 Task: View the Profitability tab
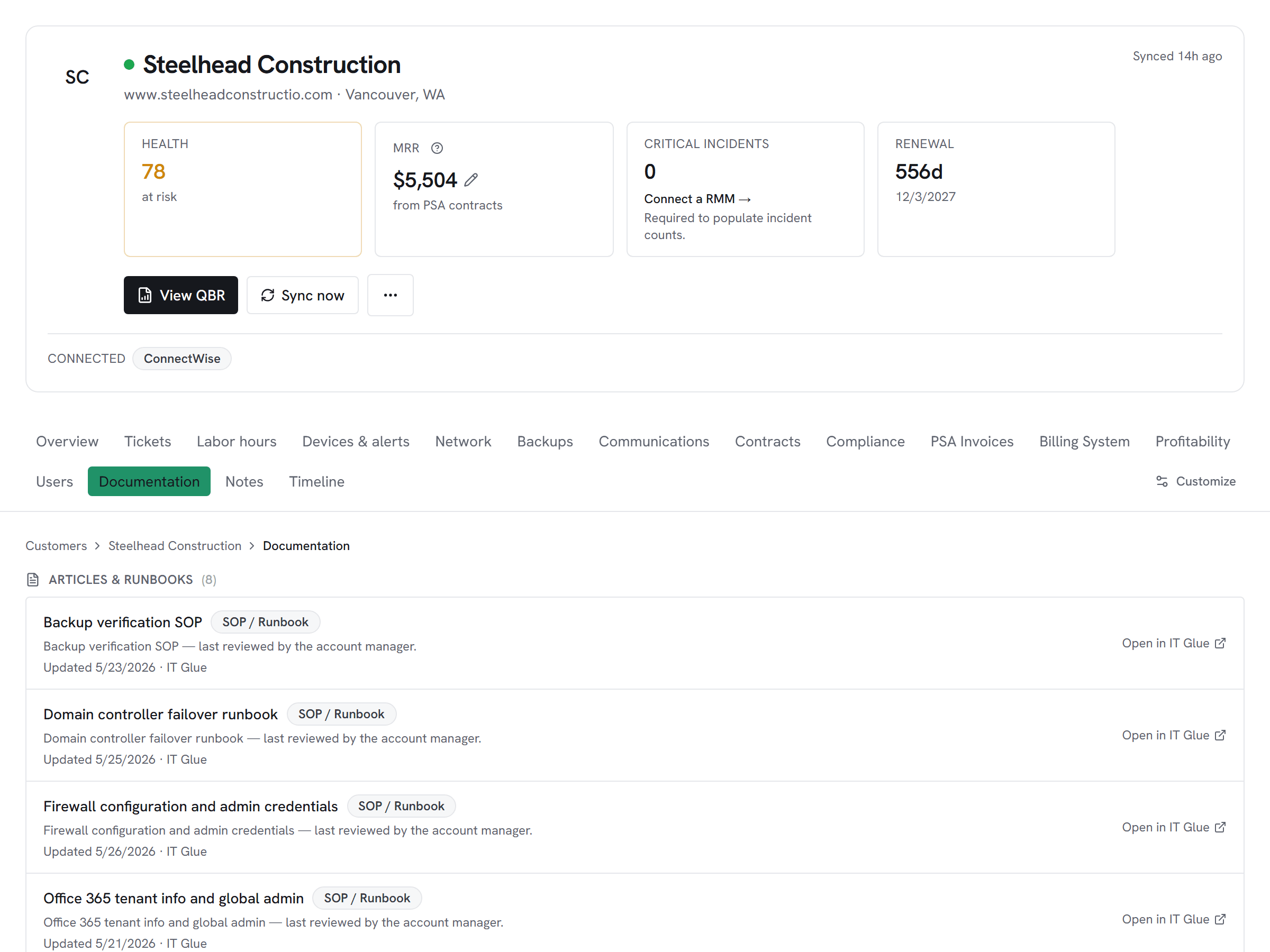point(1193,441)
